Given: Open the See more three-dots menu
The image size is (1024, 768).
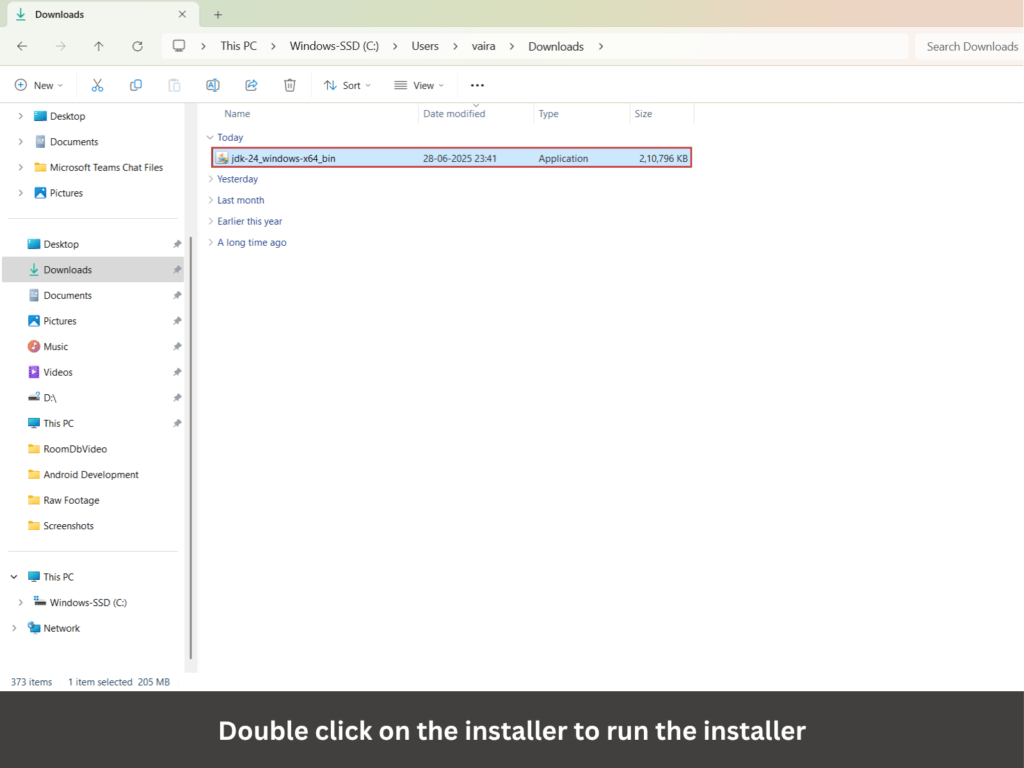Looking at the screenshot, I should click(477, 85).
